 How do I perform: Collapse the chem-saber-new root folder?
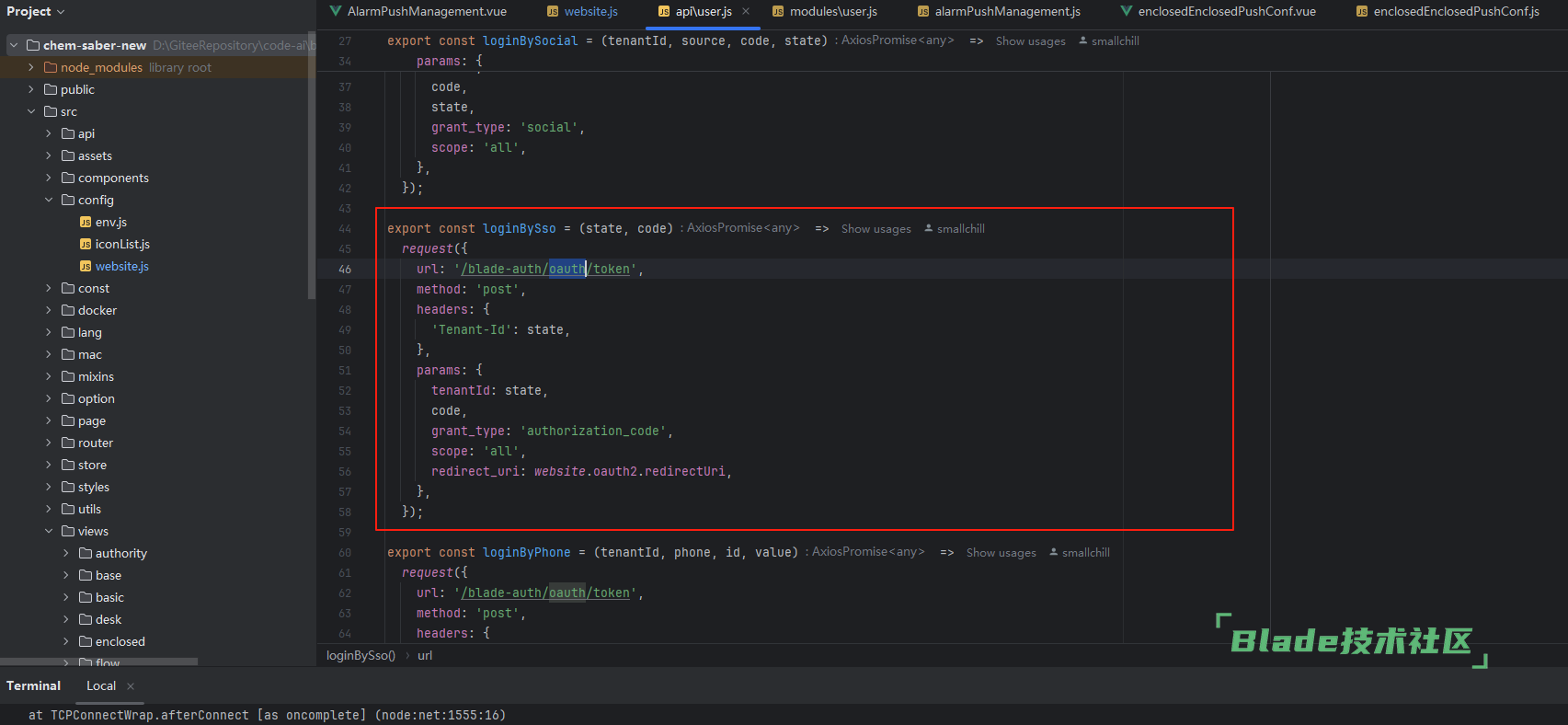point(14,45)
